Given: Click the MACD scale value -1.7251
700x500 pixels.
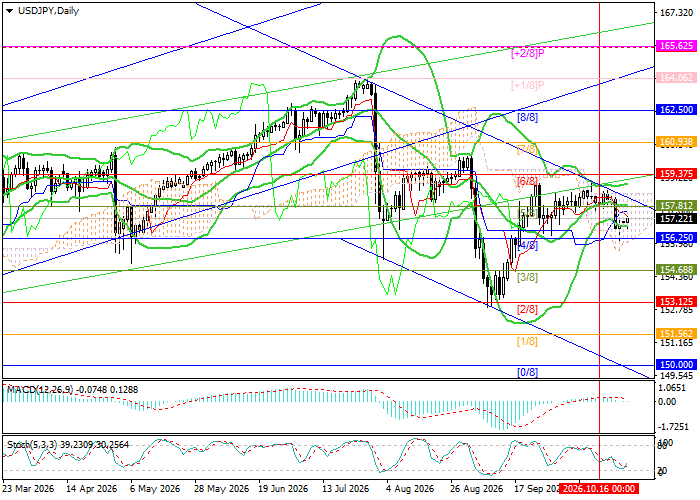Looking at the screenshot, I should [x=673, y=427].
